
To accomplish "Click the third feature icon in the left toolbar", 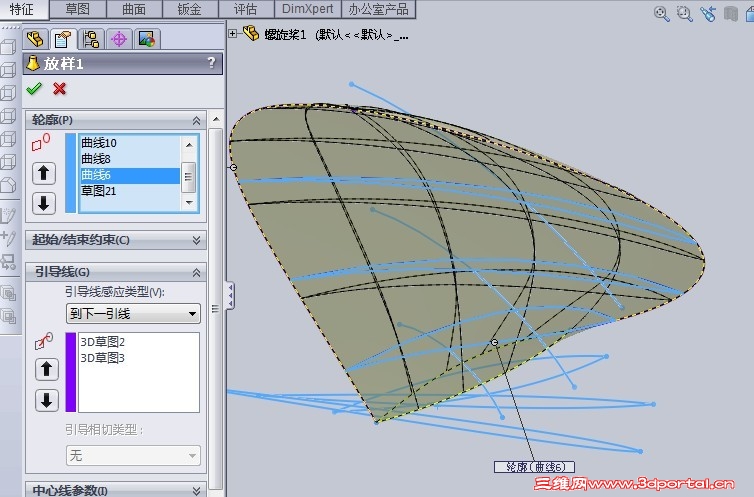I will coord(9,93).
